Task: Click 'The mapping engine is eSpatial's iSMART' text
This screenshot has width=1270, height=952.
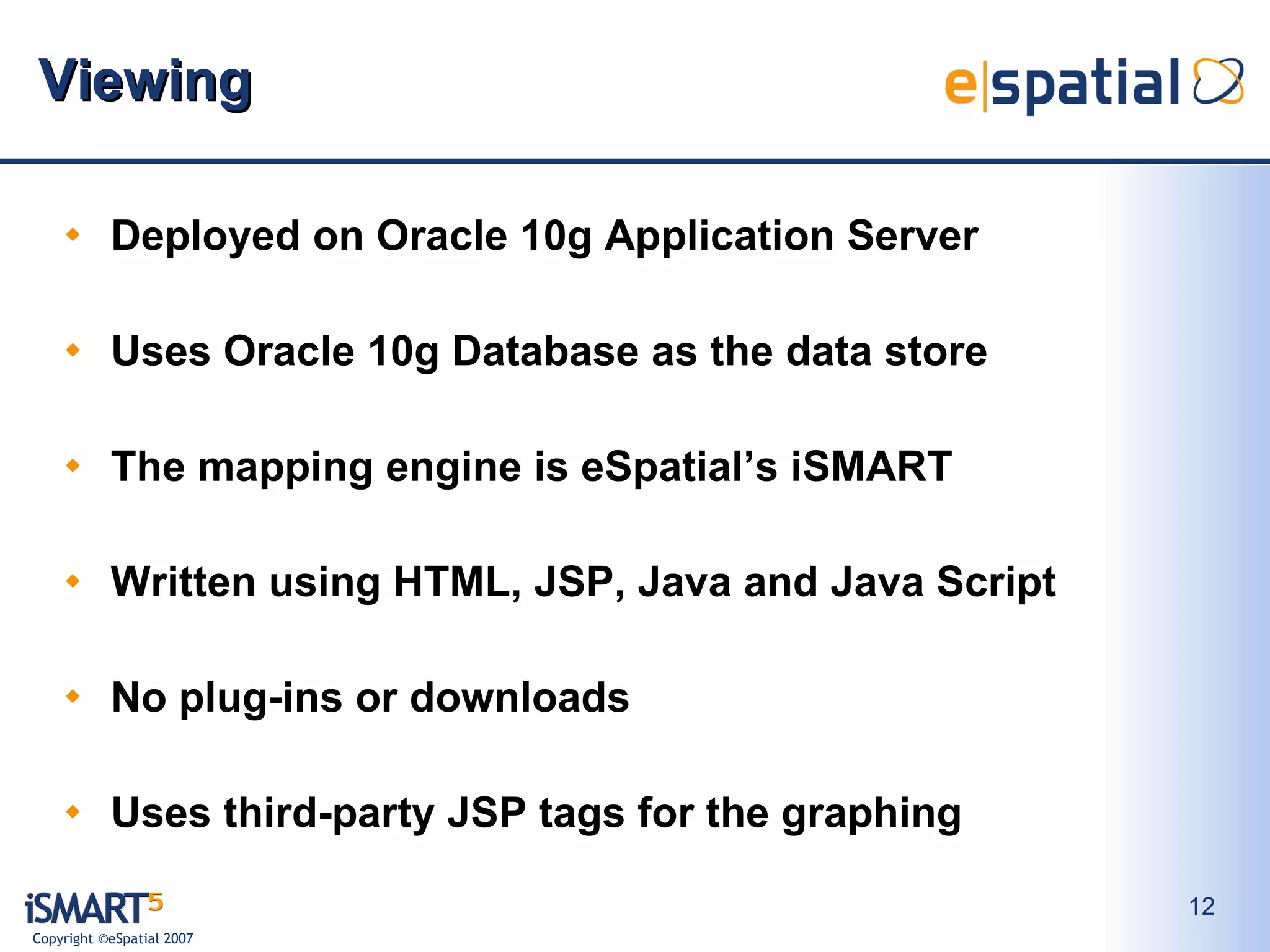Action: [x=531, y=467]
